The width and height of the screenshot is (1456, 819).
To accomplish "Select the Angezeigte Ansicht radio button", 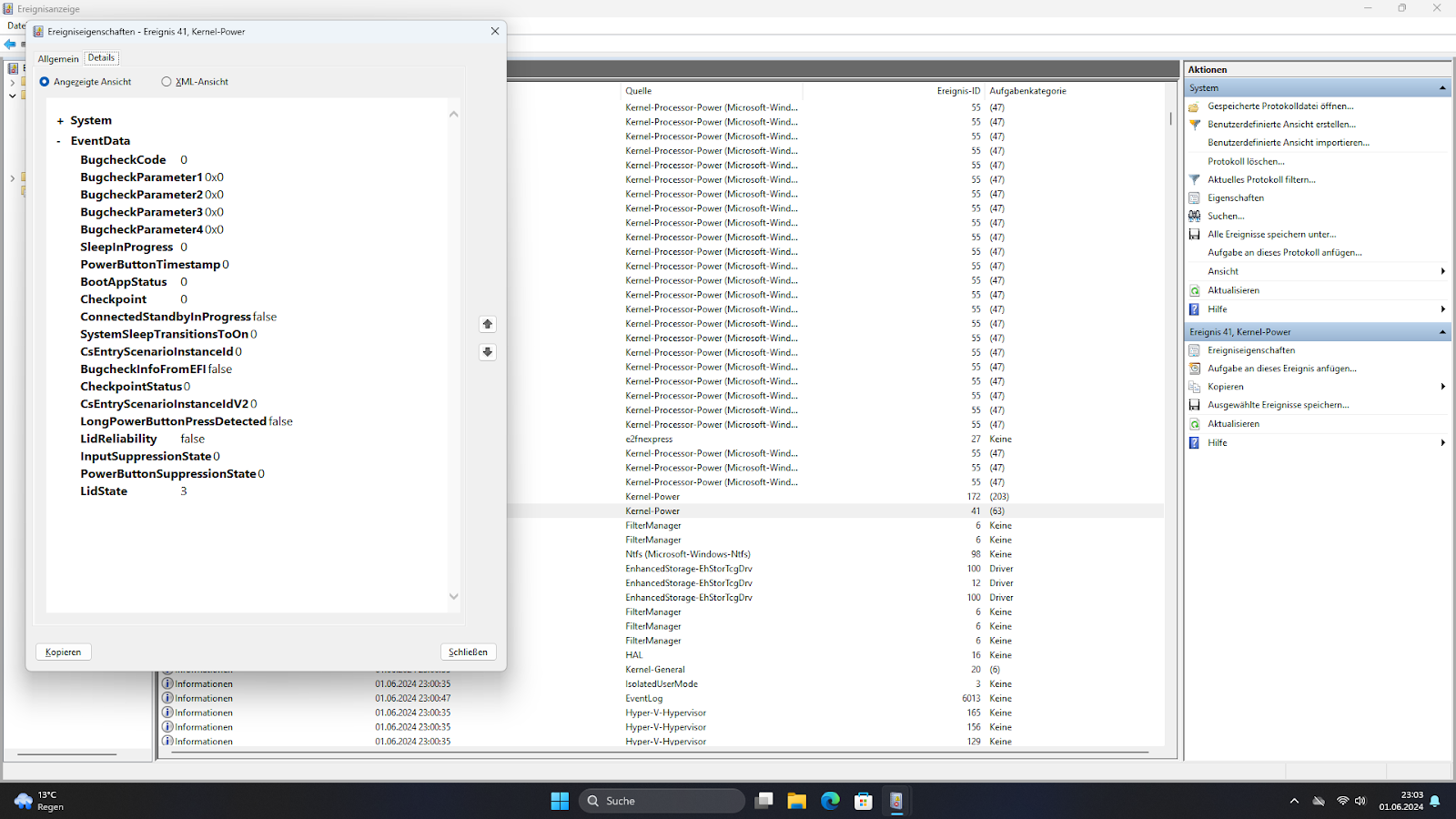I will 45,82.
